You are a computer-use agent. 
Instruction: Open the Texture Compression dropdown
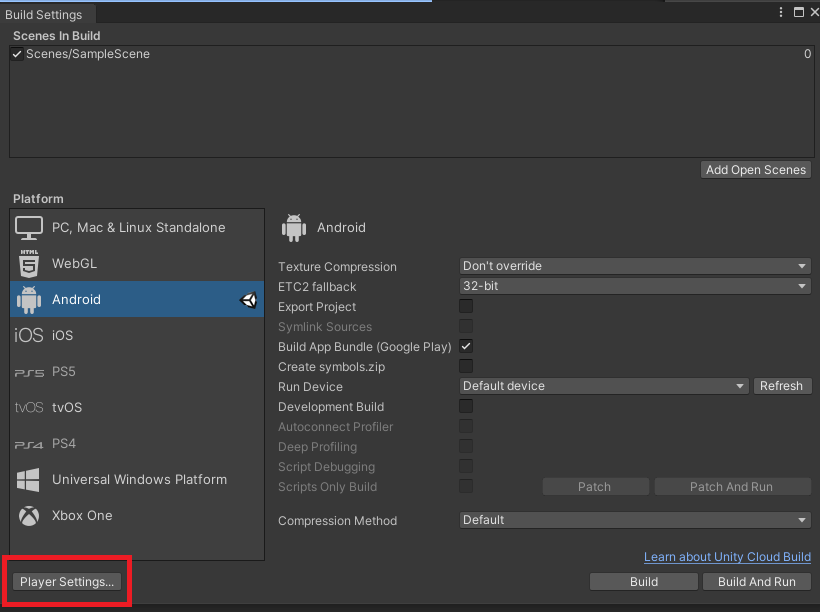pyautogui.click(x=635, y=266)
